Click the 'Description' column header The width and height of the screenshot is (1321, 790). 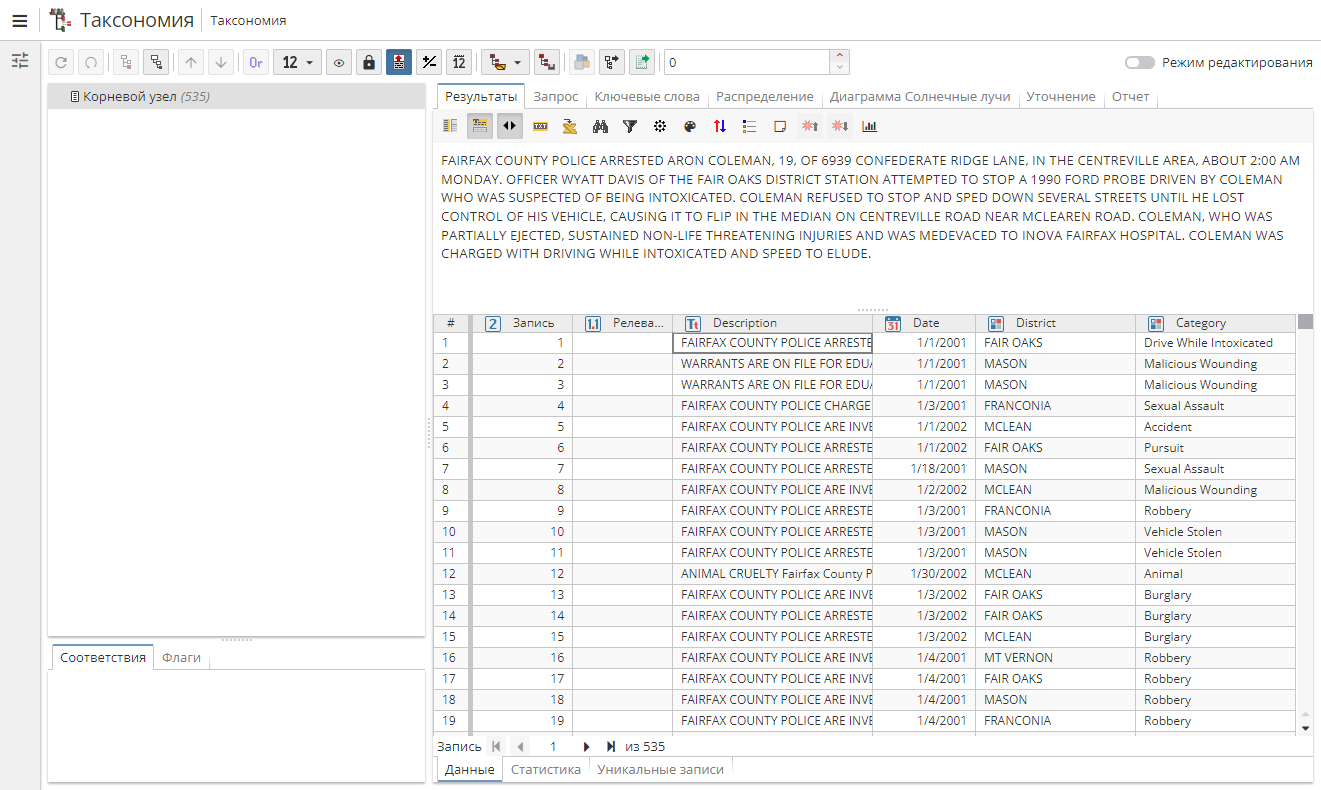click(773, 323)
